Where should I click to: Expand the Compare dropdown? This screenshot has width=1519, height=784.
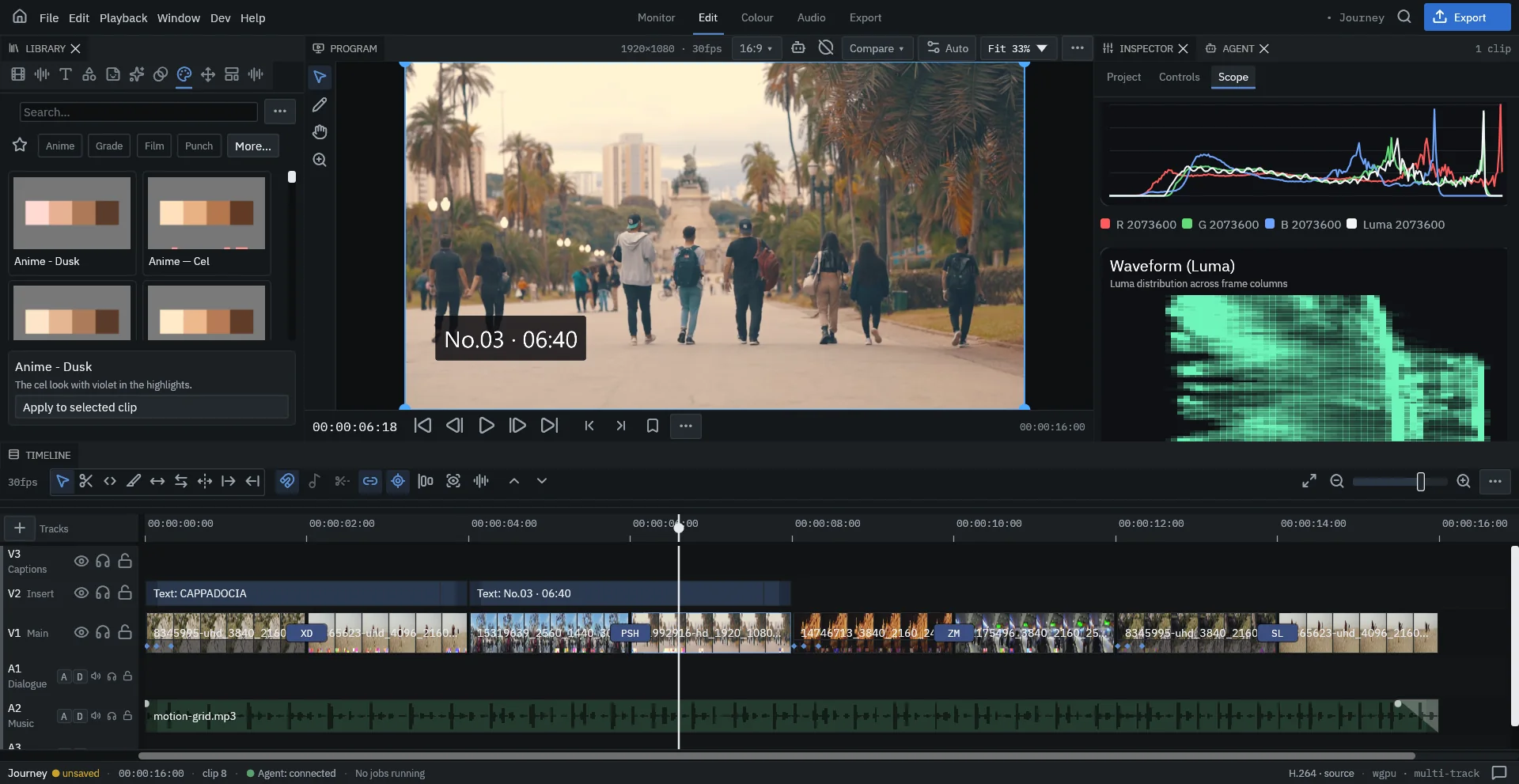point(877,48)
